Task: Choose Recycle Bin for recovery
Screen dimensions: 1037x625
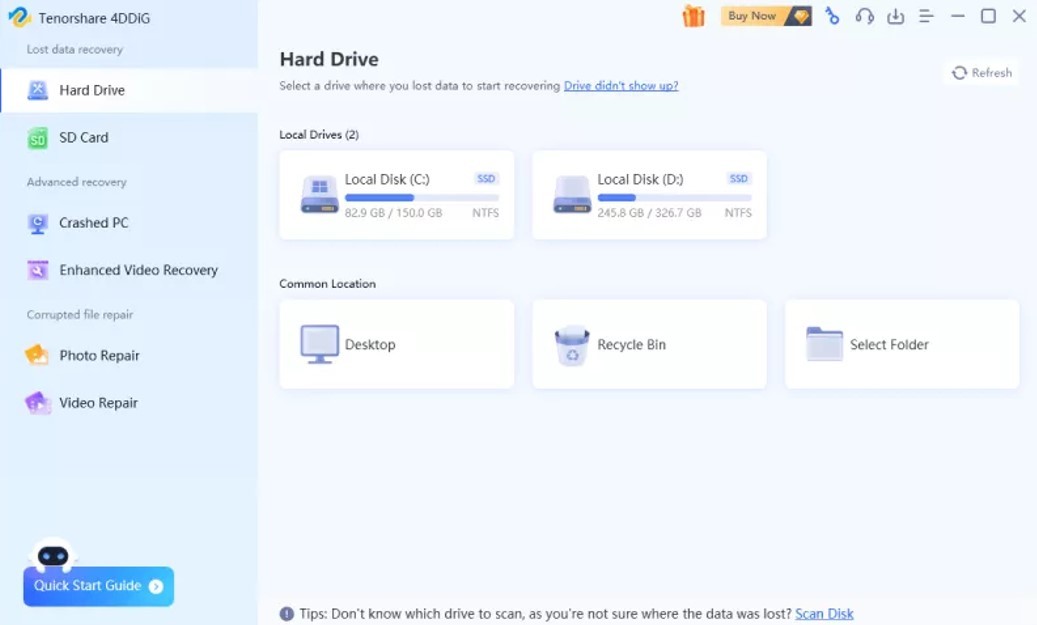Action: click(649, 344)
